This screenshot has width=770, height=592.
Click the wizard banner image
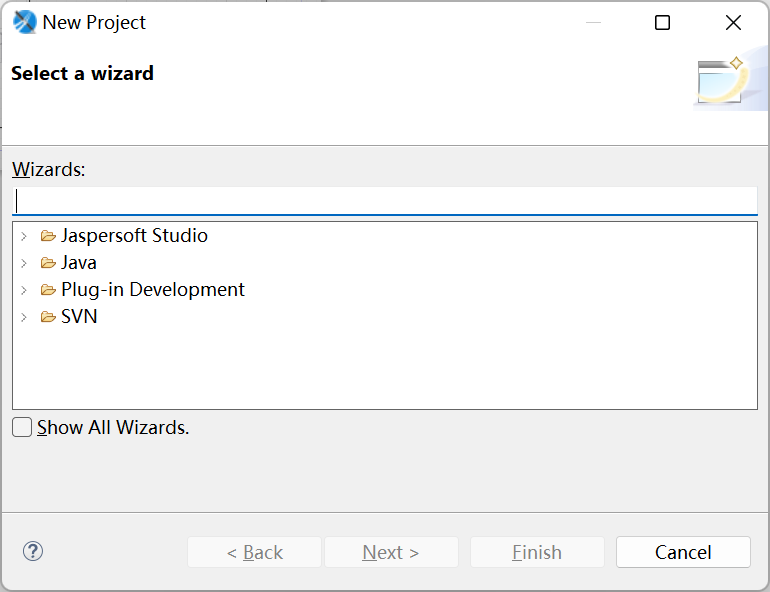722,80
